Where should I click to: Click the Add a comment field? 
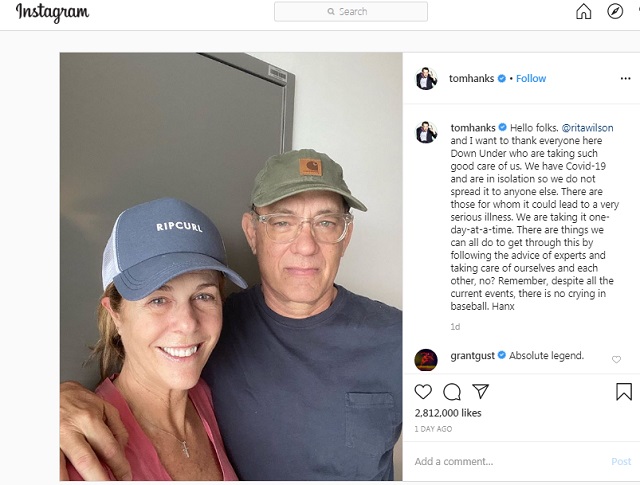[x=500, y=462]
